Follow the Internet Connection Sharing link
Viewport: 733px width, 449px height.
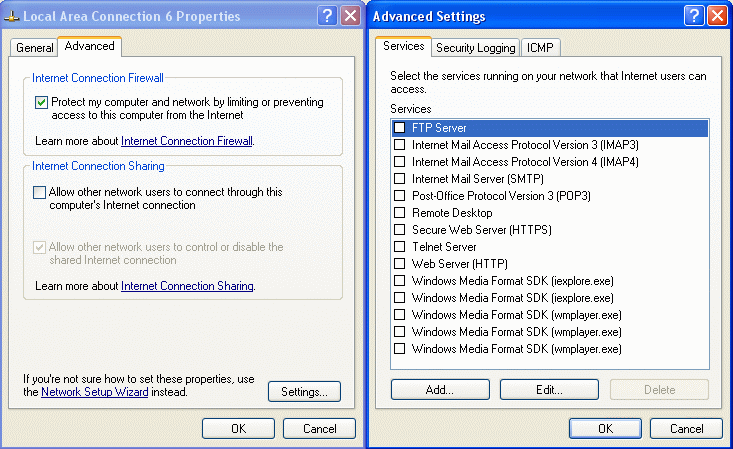tap(188, 286)
